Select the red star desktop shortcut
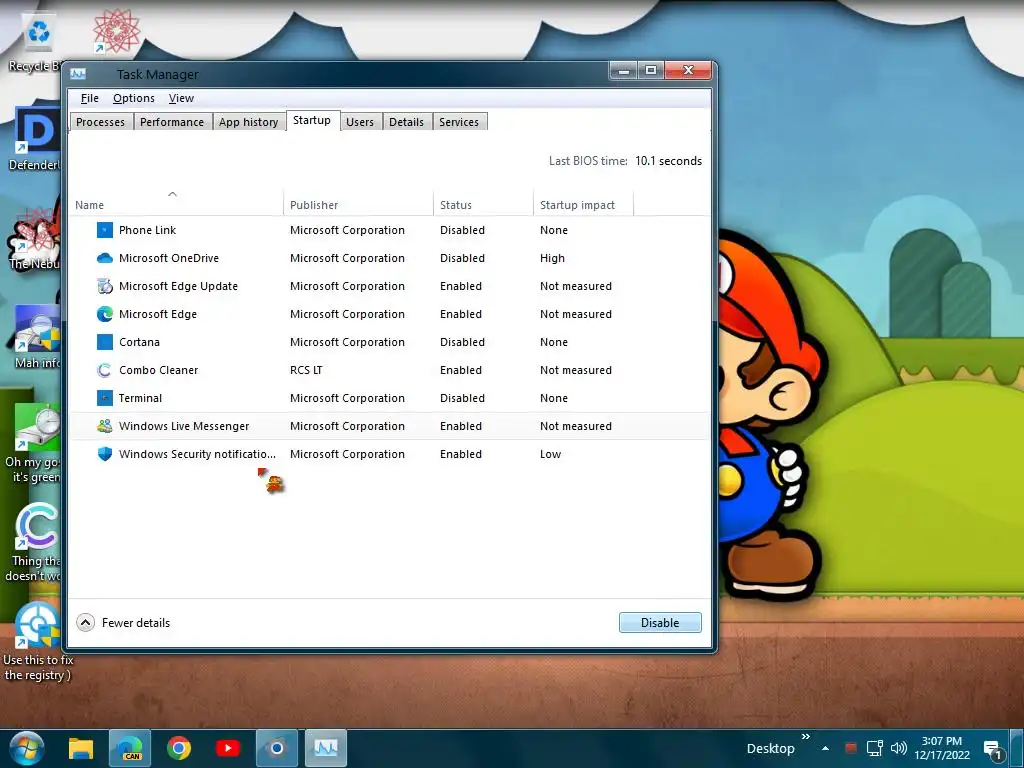 click(x=116, y=31)
